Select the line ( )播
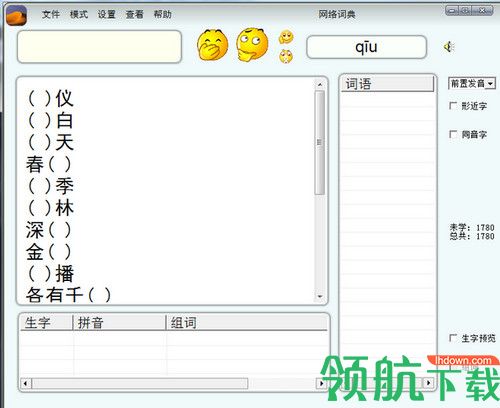 point(50,273)
